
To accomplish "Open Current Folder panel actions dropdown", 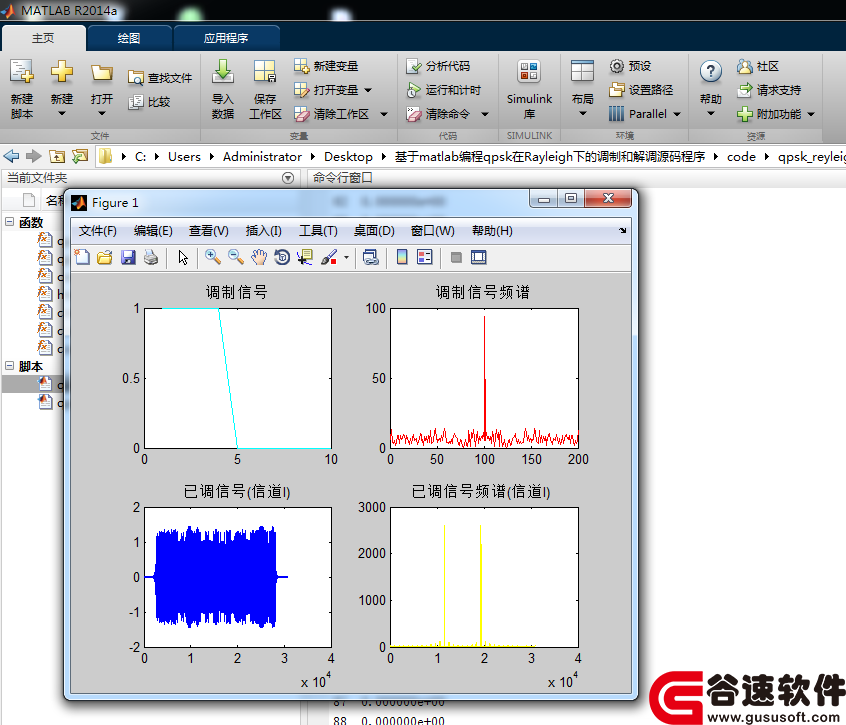I will click(288, 178).
